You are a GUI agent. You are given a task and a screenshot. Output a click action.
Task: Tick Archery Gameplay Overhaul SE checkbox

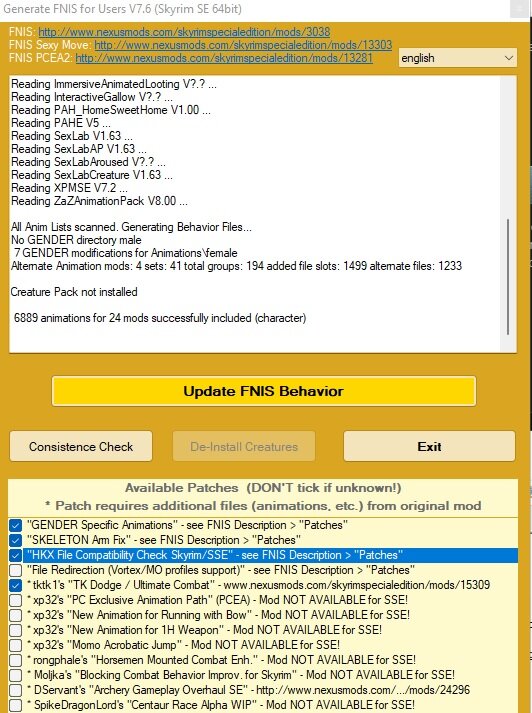click(x=15, y=690)
